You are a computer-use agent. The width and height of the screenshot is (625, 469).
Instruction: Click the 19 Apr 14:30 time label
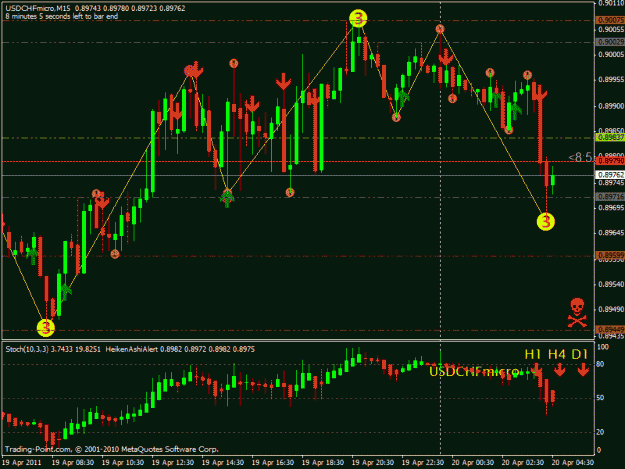tap(223, 463)
